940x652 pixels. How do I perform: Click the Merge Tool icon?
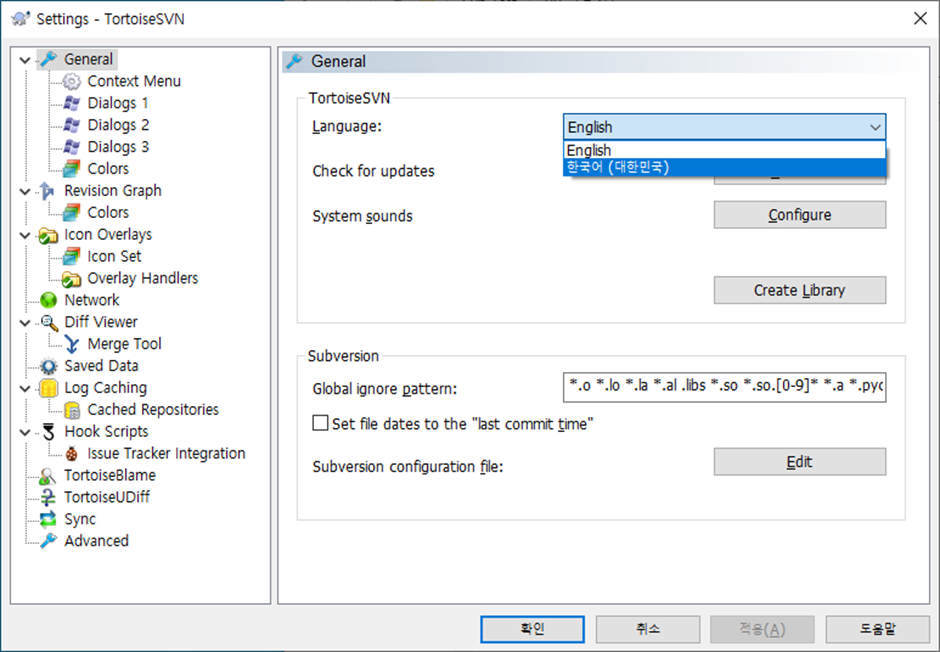point(71,344)
